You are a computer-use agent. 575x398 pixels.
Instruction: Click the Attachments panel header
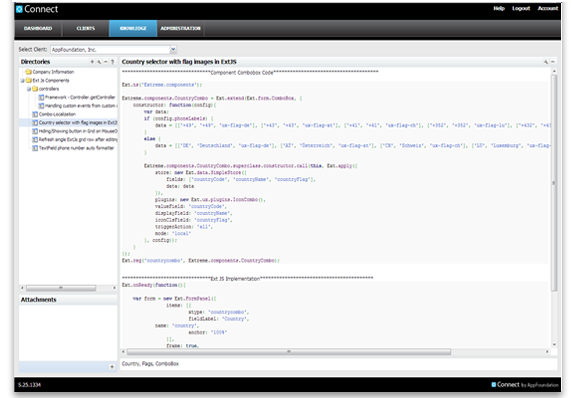pyautogui.click(x=68, y=300)
